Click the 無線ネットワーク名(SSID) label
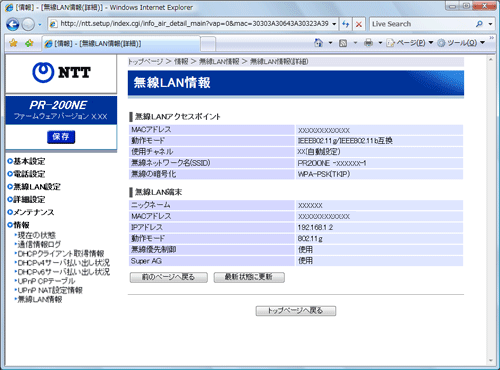The height and width of the screenshot is (370, 500). (x=171, y=163)
